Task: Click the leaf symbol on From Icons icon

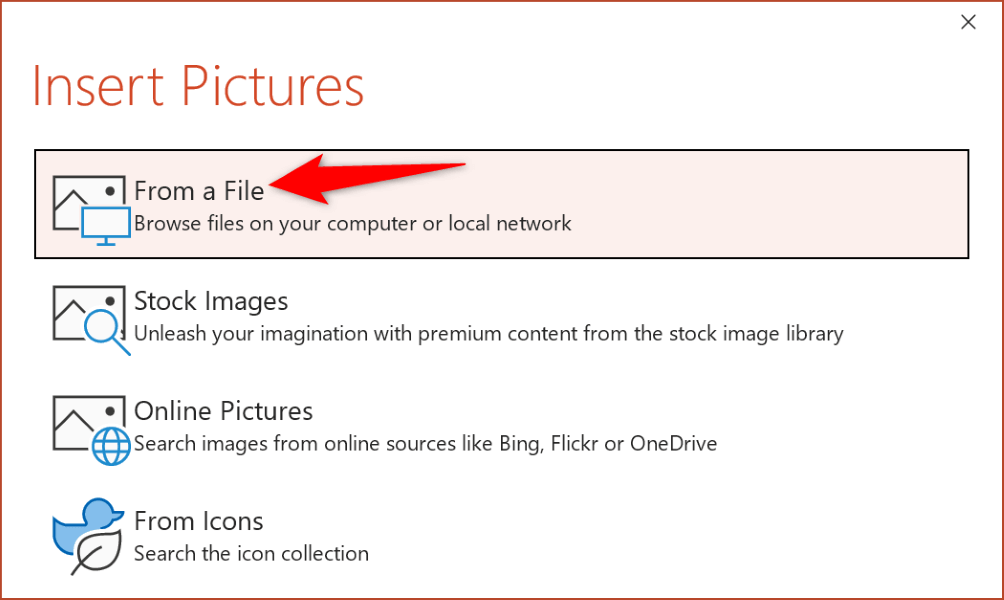Action: coord(98,550)
